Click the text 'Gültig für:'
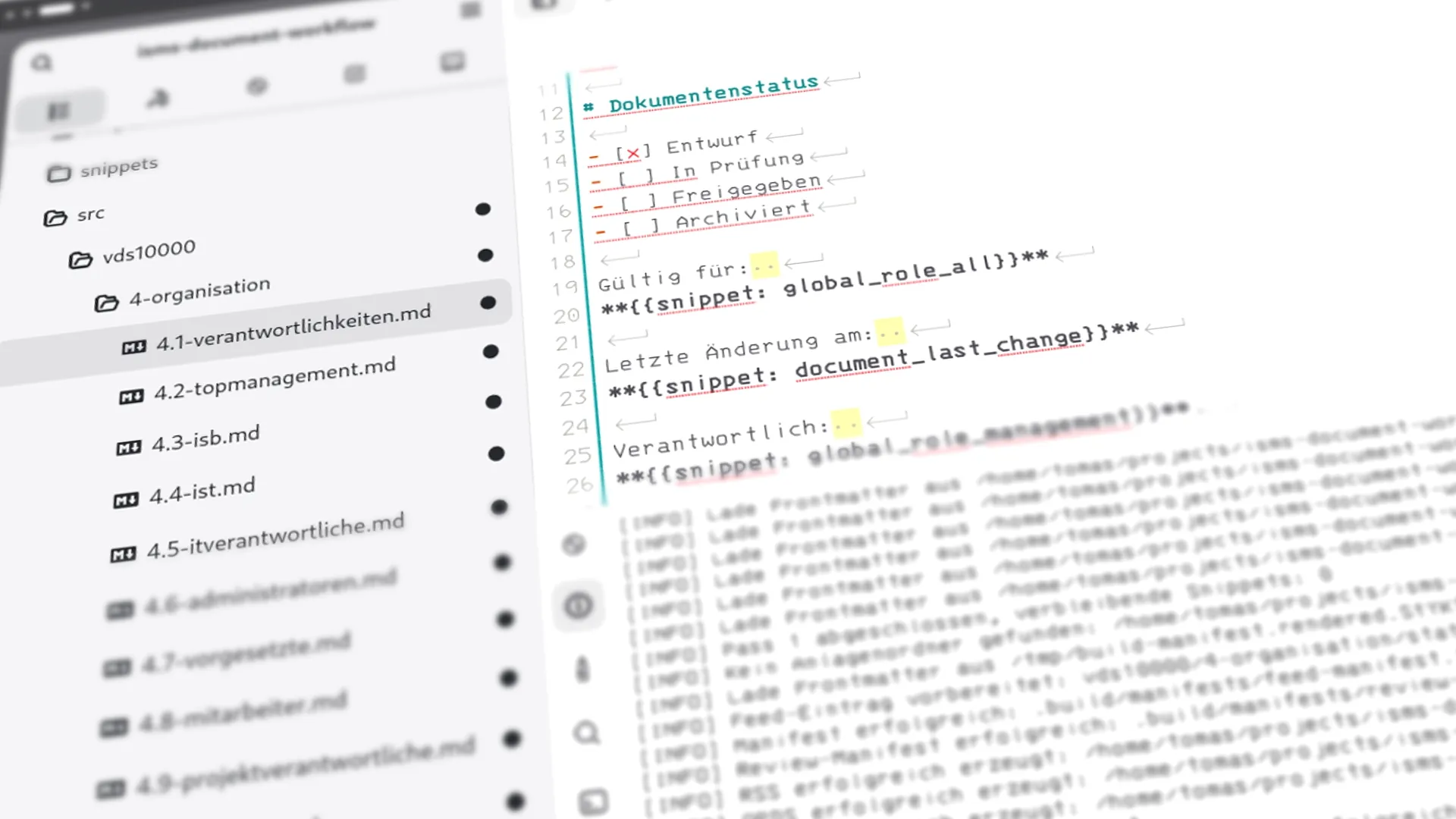The image size is (1456, 819). pos(673,277)
